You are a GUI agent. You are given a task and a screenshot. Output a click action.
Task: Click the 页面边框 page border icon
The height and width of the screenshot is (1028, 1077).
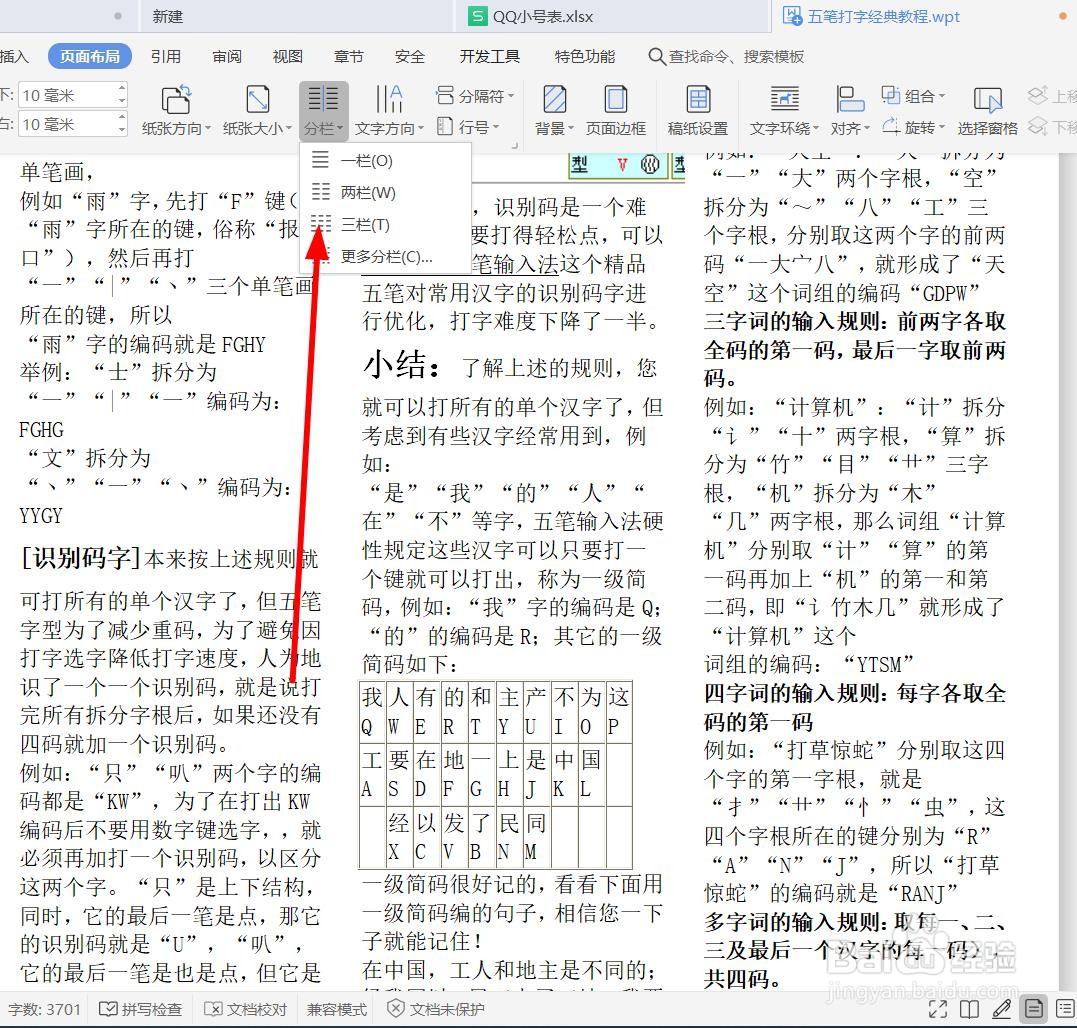coord(616,110)
